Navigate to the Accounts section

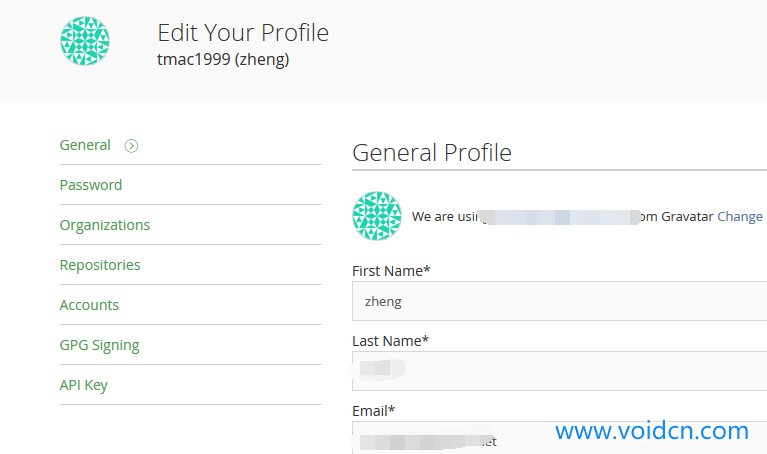point(89,305)
